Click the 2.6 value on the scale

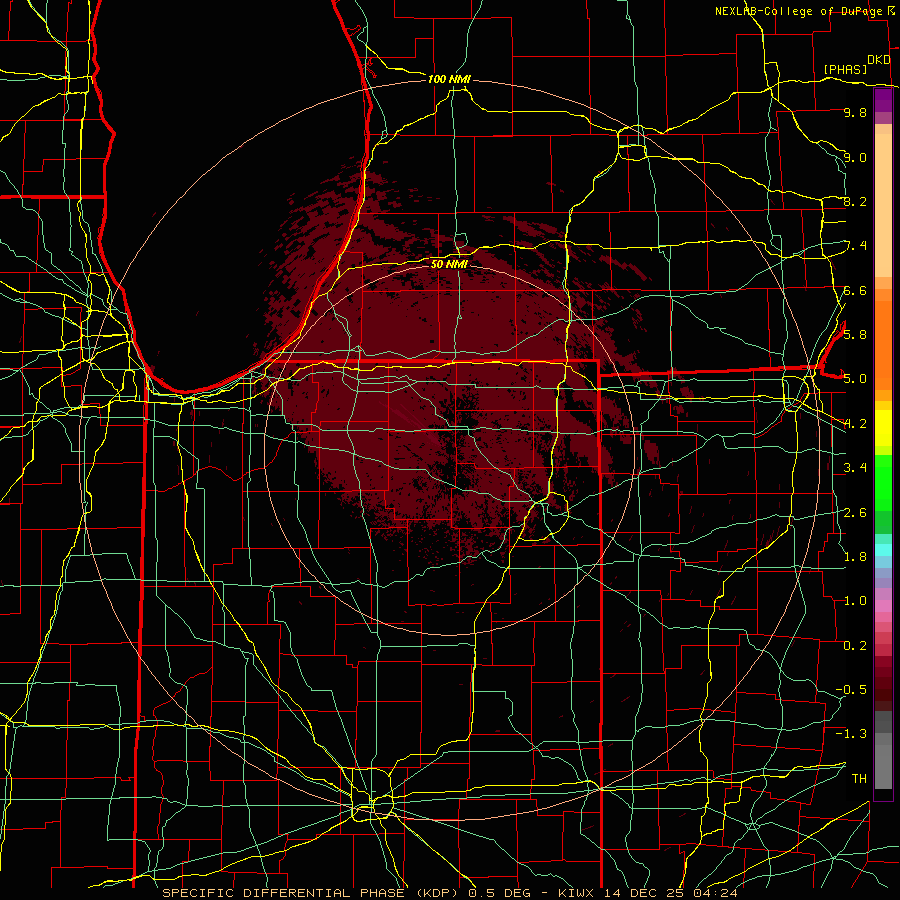click(855, 512)
